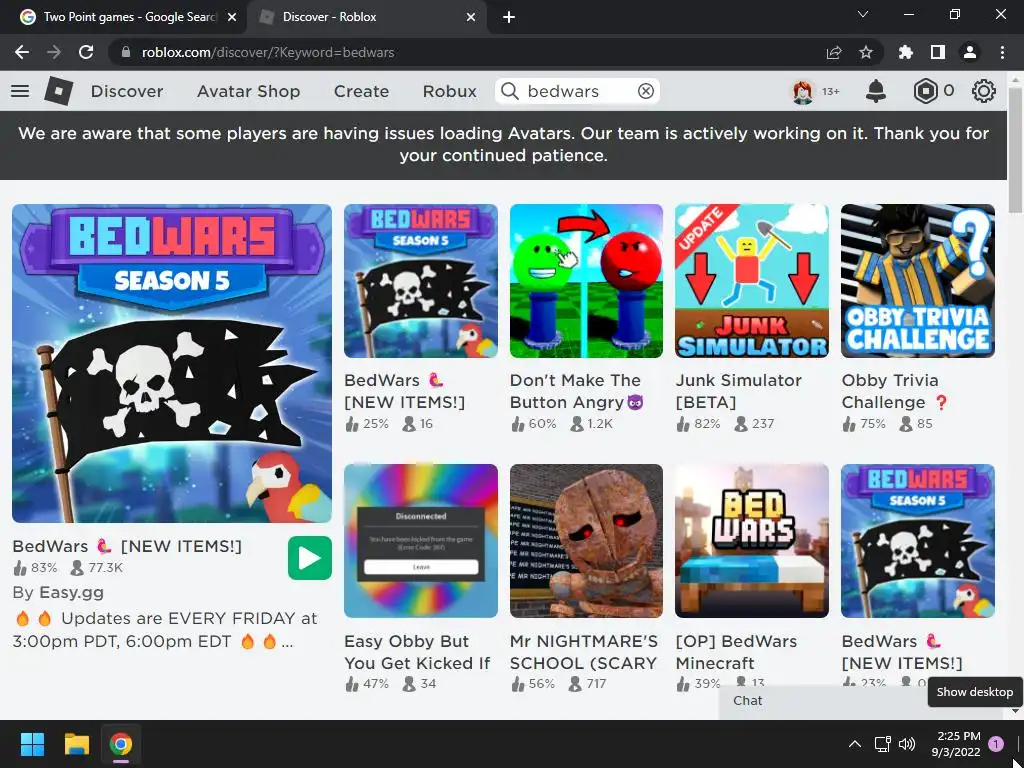Close the Two Point games tab
This screenshot has height=768, width=1024.
(232, 17)
